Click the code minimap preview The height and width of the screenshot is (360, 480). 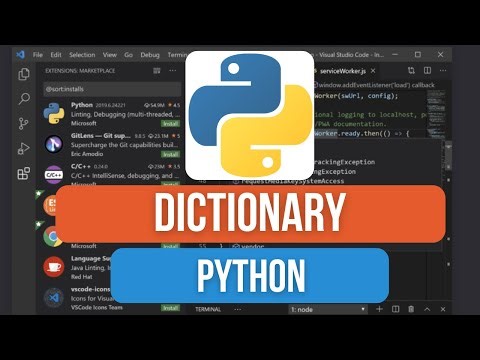[436, 113]
